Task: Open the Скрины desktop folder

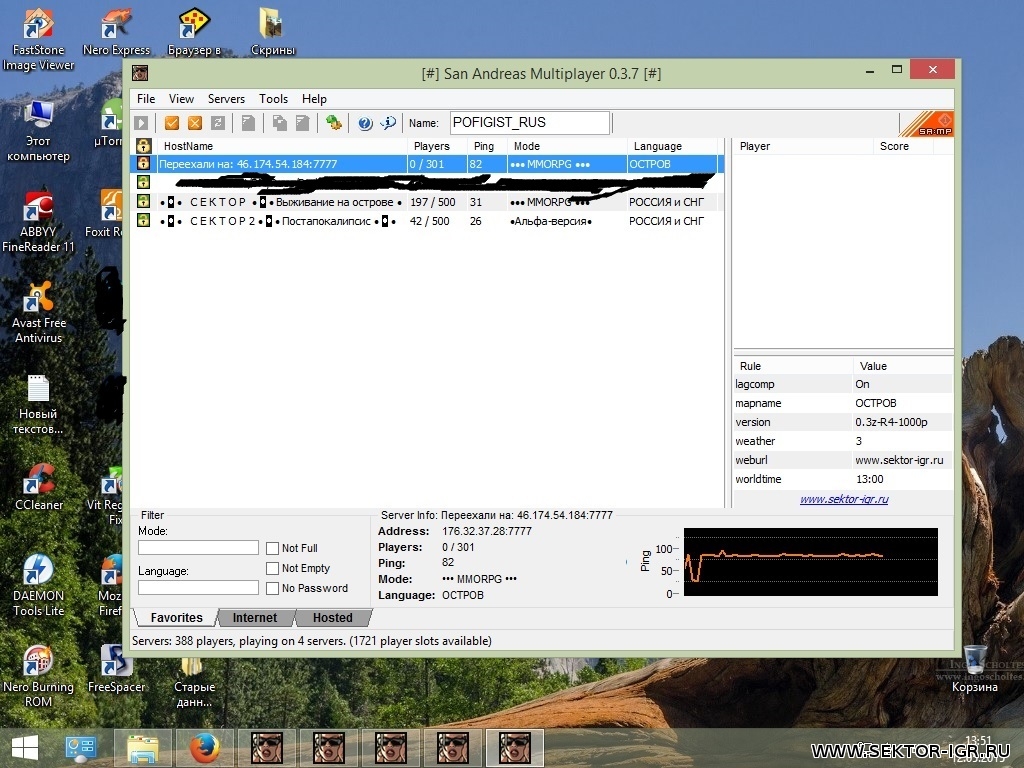Action: pos(272,33)
